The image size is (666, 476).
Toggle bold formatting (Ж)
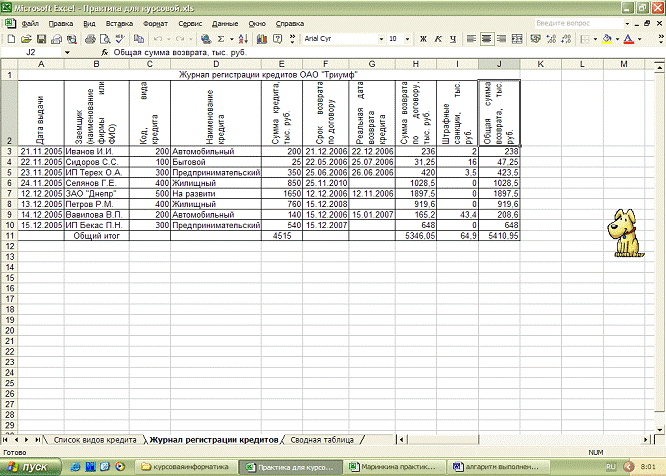tap(423, 39)
